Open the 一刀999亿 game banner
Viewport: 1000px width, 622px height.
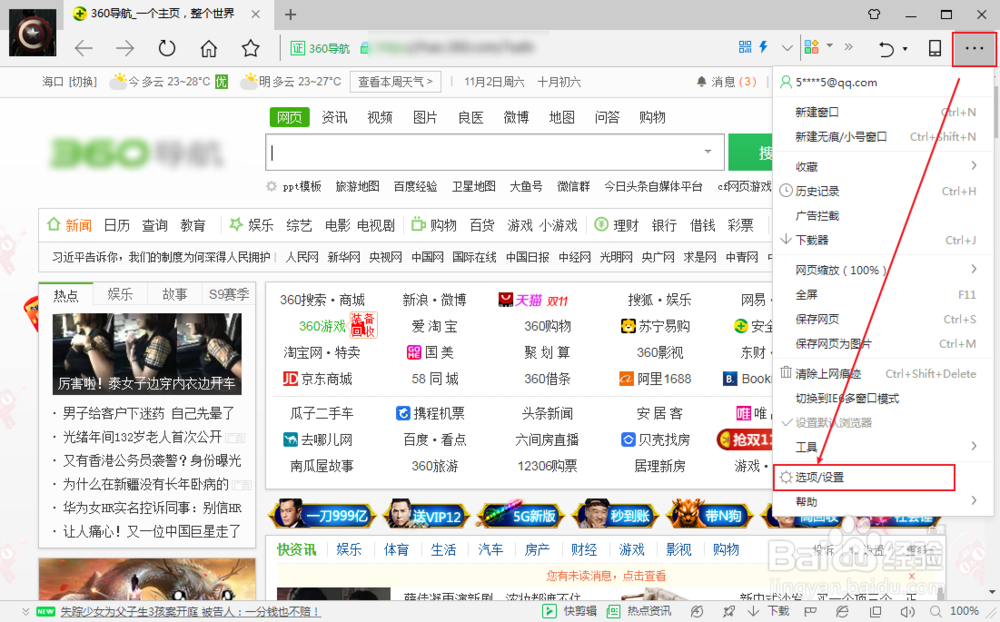[x=323, y=514]
